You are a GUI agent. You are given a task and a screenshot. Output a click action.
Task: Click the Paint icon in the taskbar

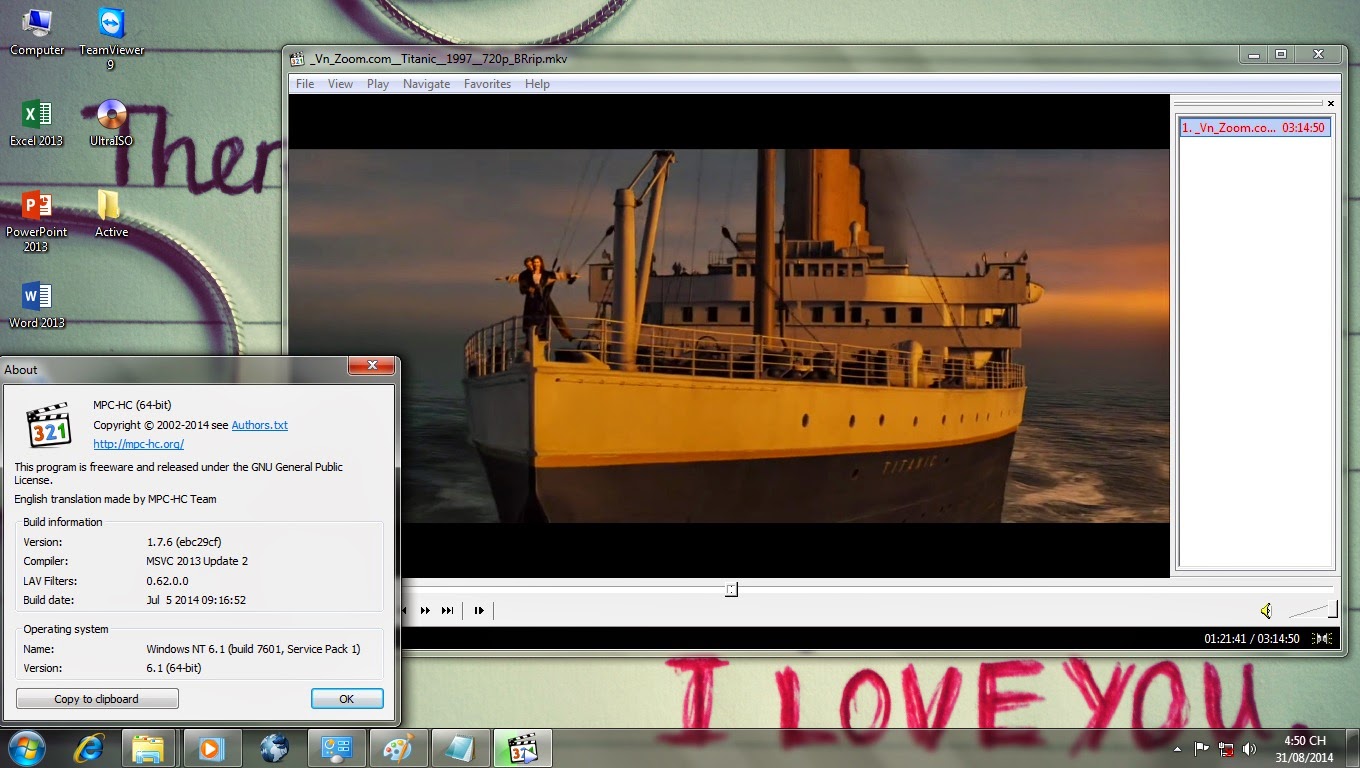397,748
